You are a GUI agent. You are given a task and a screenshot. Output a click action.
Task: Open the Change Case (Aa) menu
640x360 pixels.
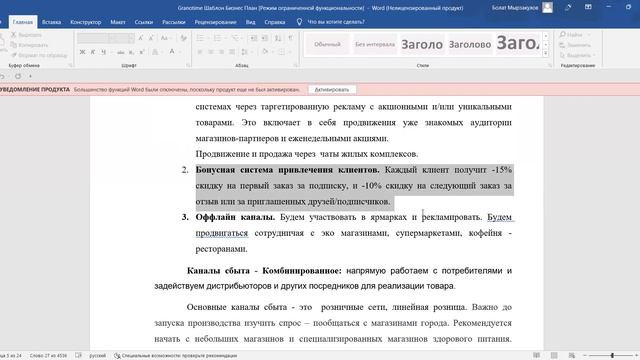164,38
